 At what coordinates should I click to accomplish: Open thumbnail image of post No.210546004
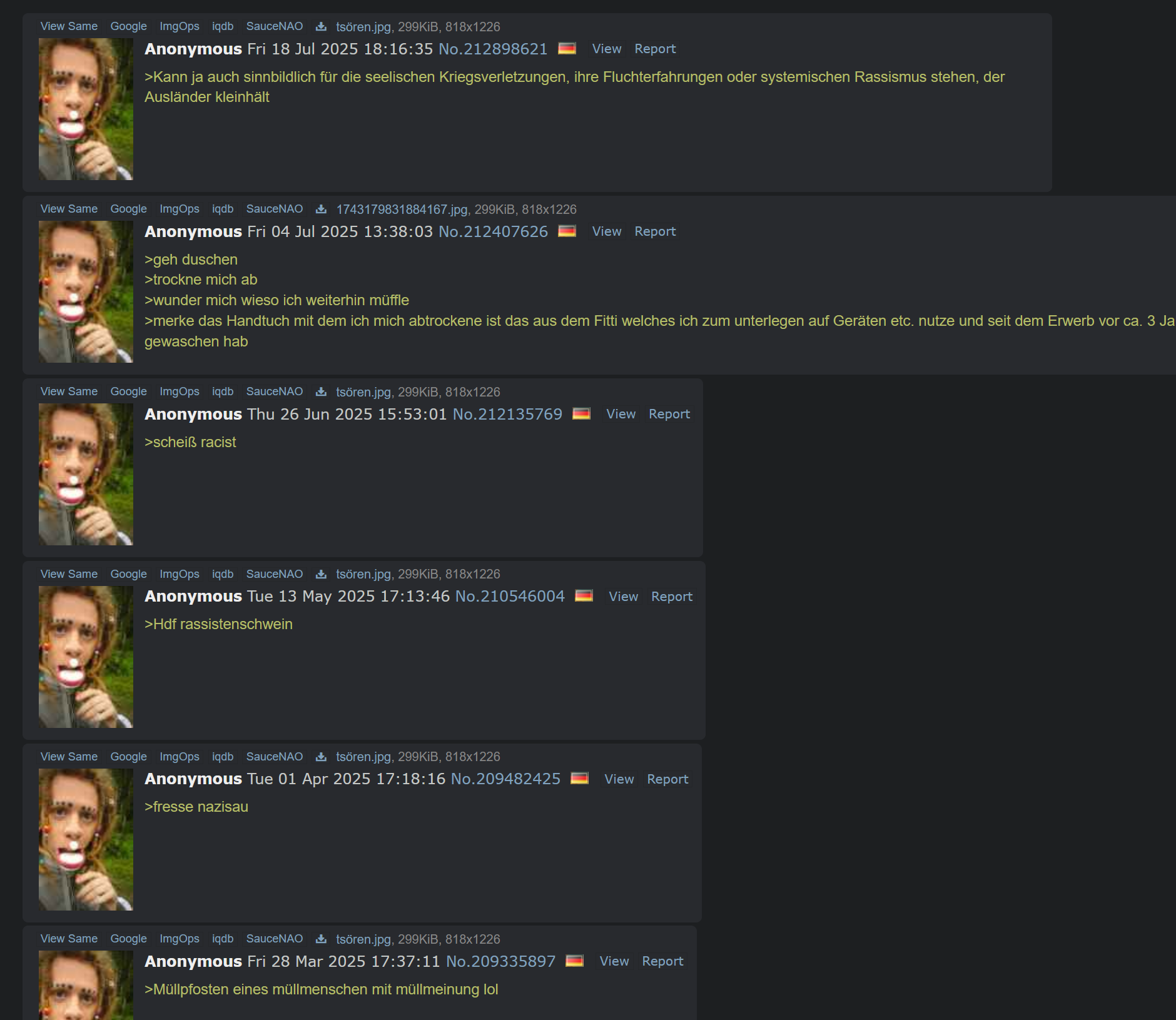point(86,657)
